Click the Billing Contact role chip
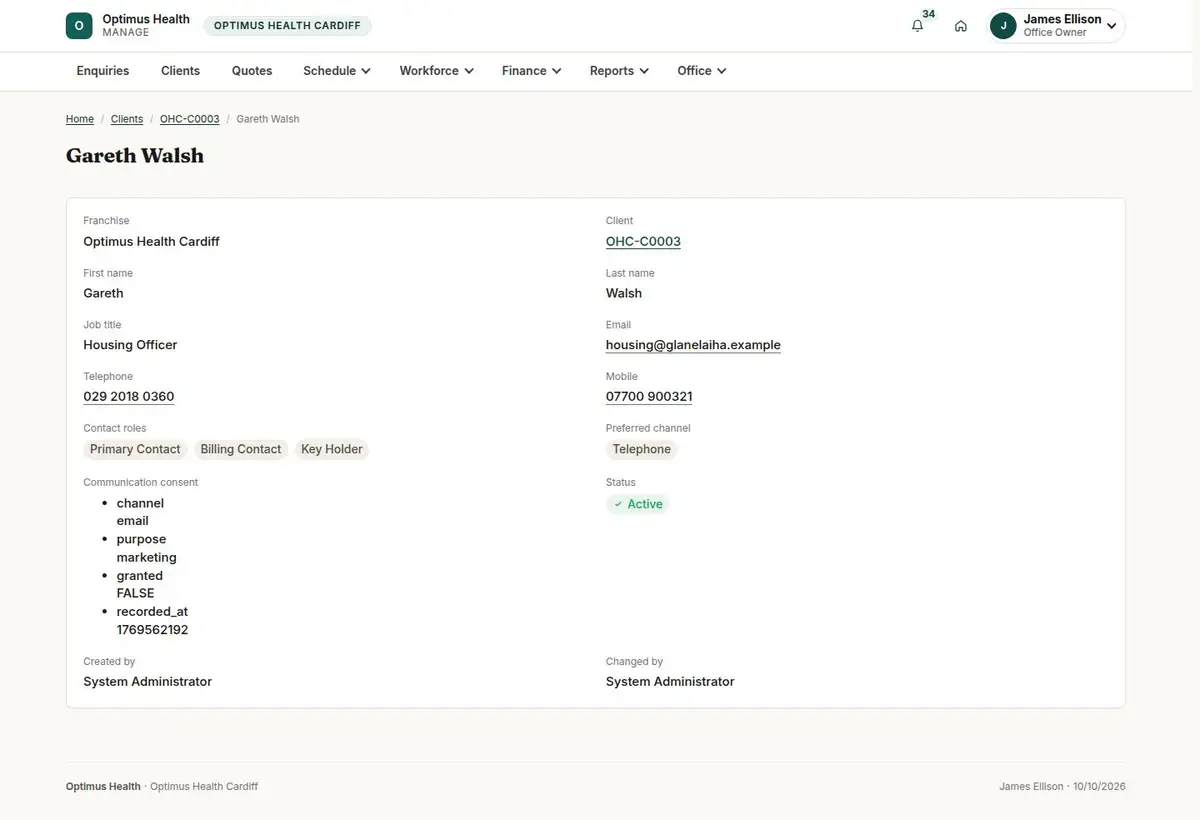This screenshot has width=1200, height=820. tap(241, 450)
